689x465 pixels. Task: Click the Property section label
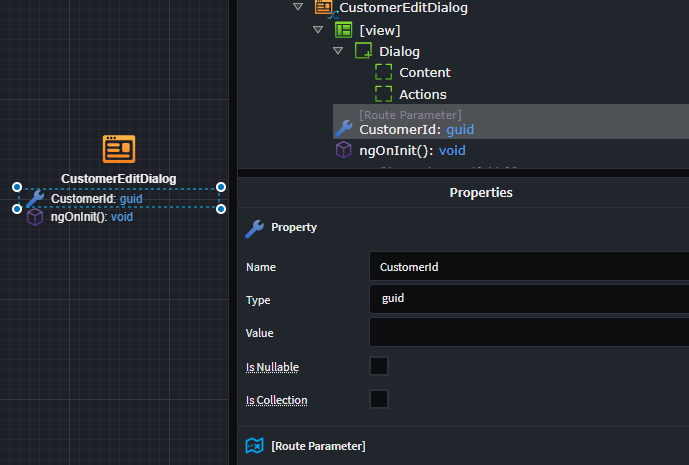coord(294,227)
